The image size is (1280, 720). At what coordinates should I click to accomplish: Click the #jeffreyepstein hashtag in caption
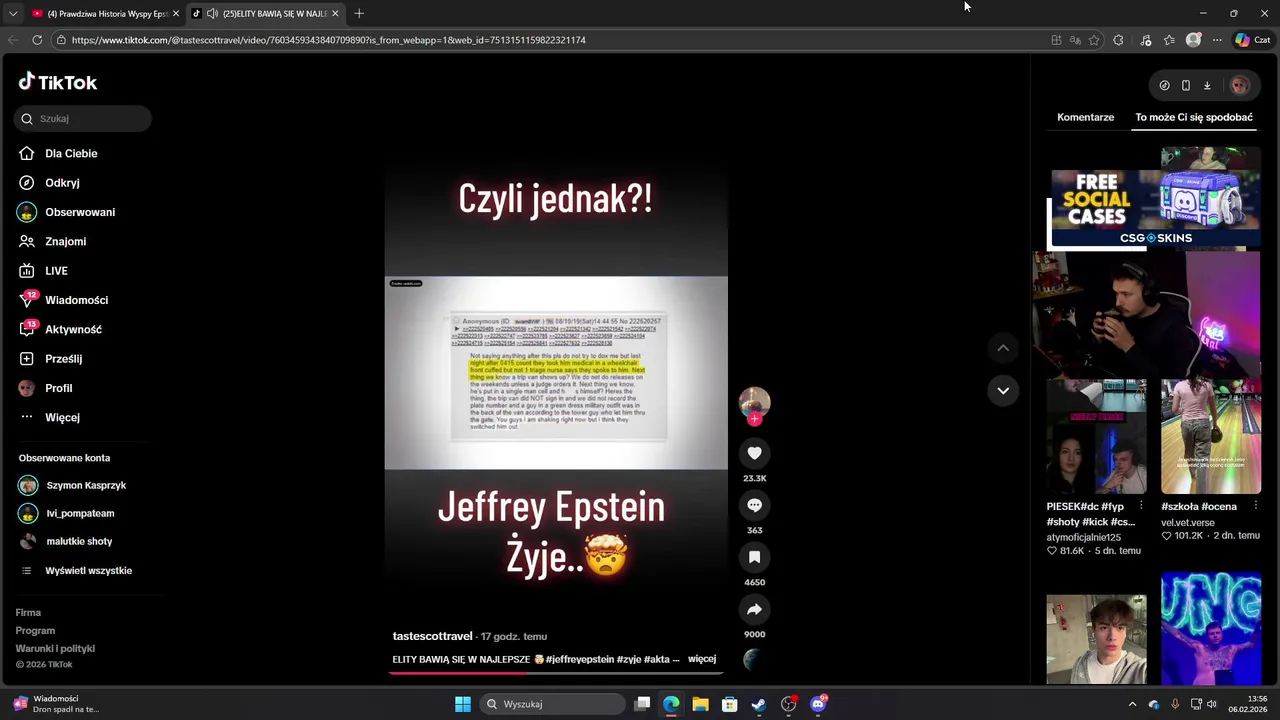[x=579, y=660]
